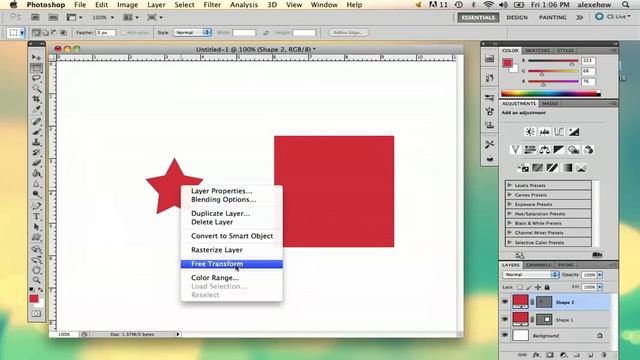Select the Eraser tool
Image resolution: width=640 pixels, height=360 pixels.
[36, 163]
